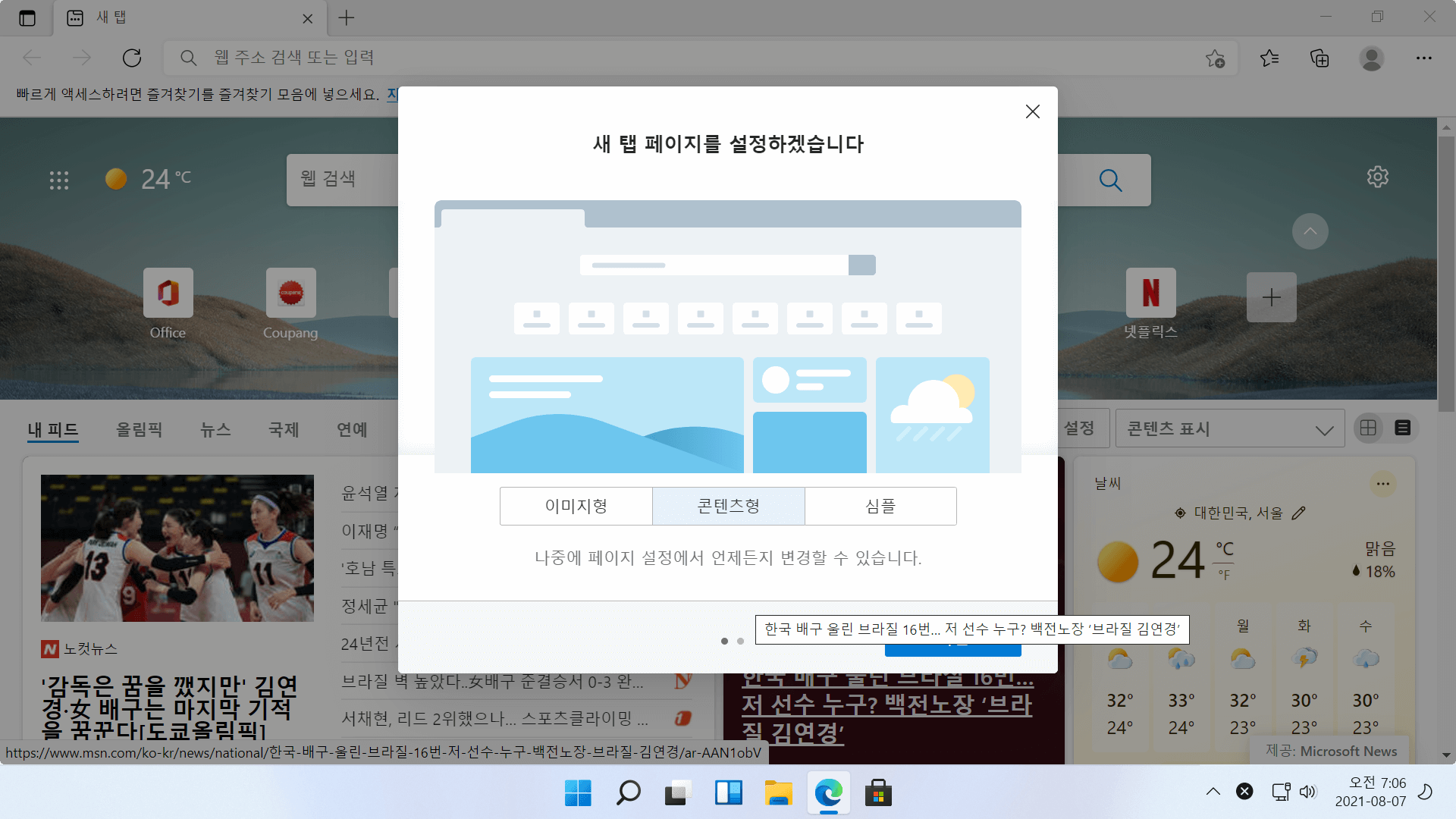
Task: Expand the 콘텐츠 표시 dropdown
Action: coord(1230,428)
